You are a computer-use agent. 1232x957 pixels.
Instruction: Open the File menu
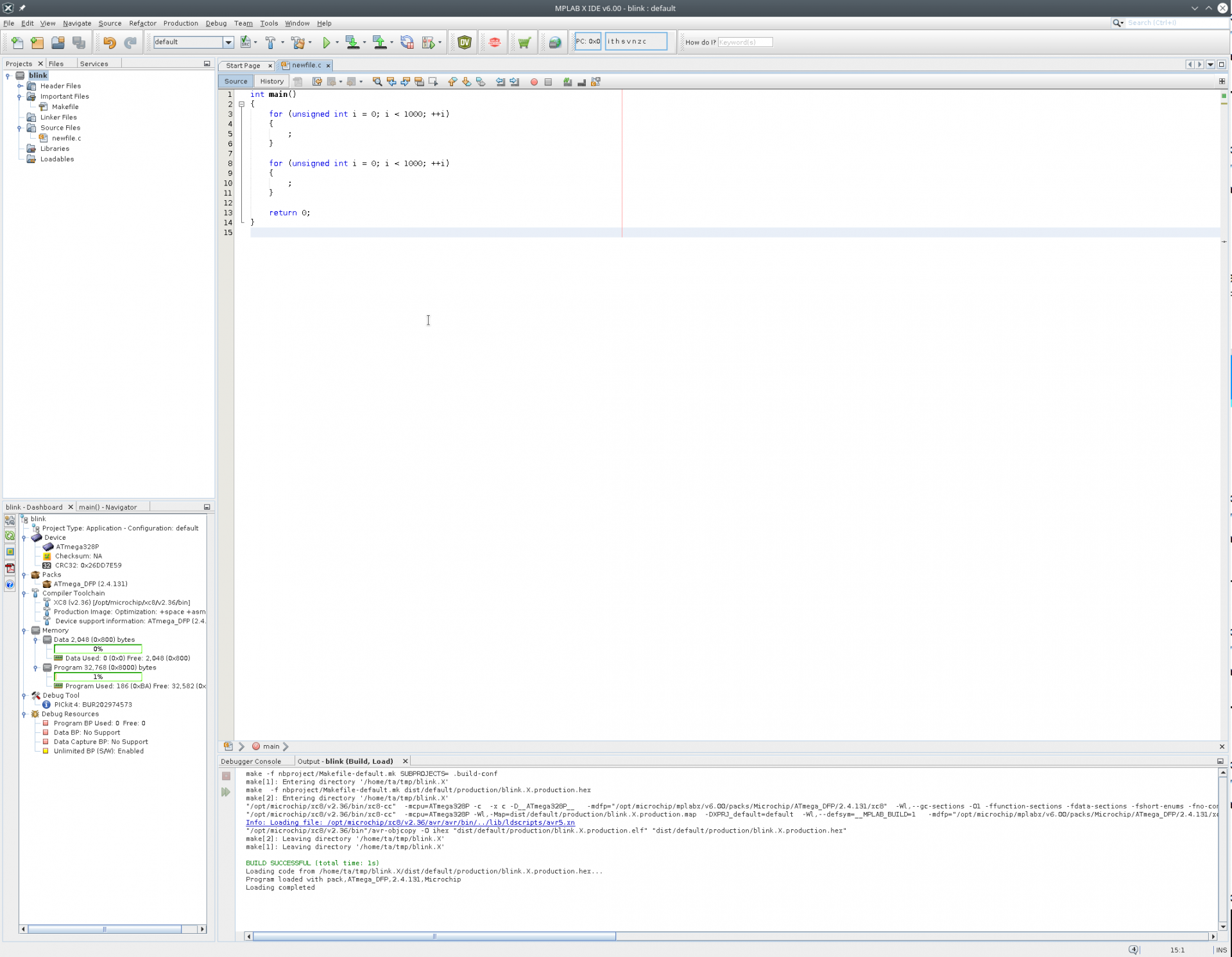pyautogui.click(x=9, y=23)
